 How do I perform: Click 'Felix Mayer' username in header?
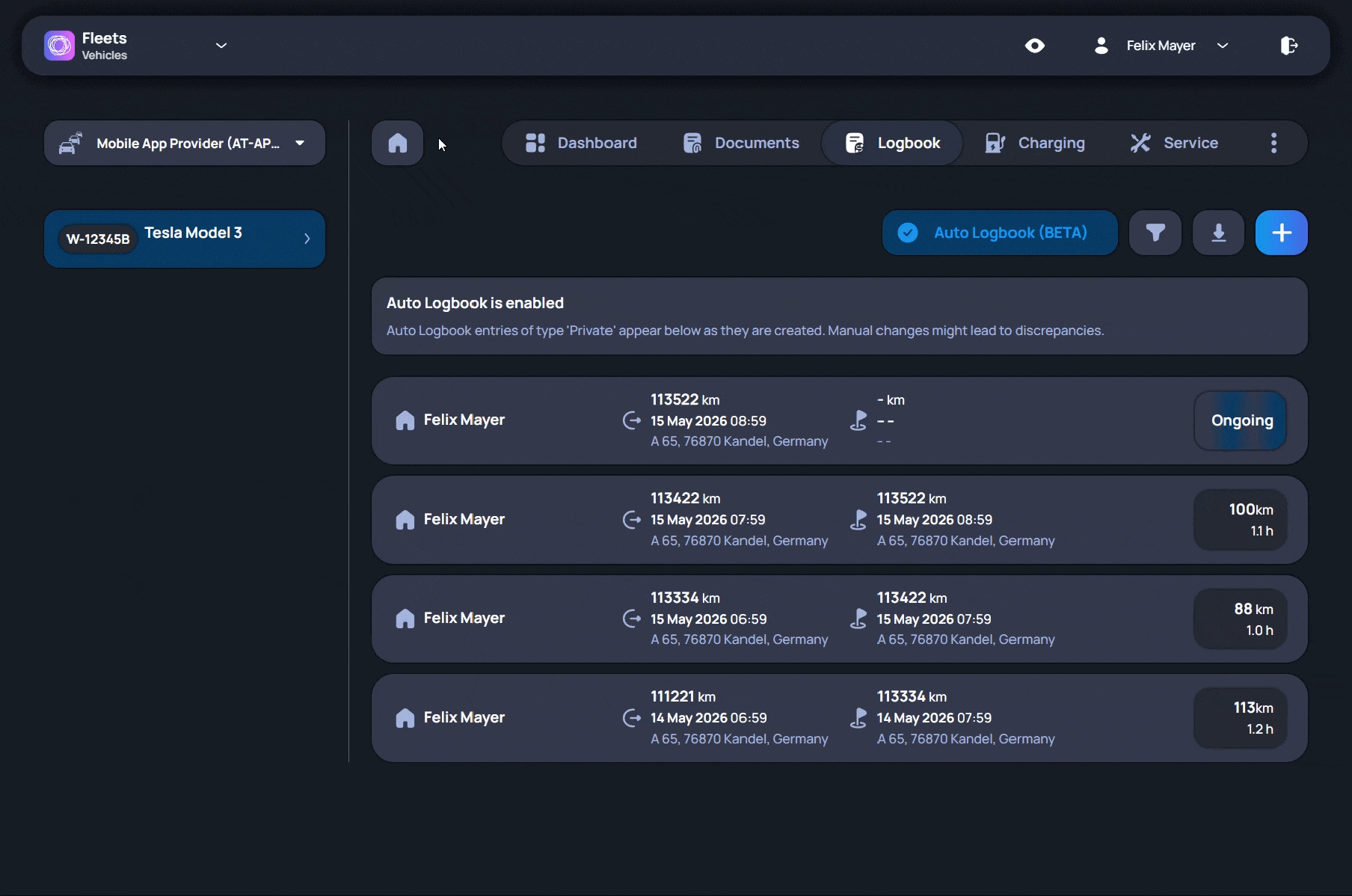pos(1161,46)
